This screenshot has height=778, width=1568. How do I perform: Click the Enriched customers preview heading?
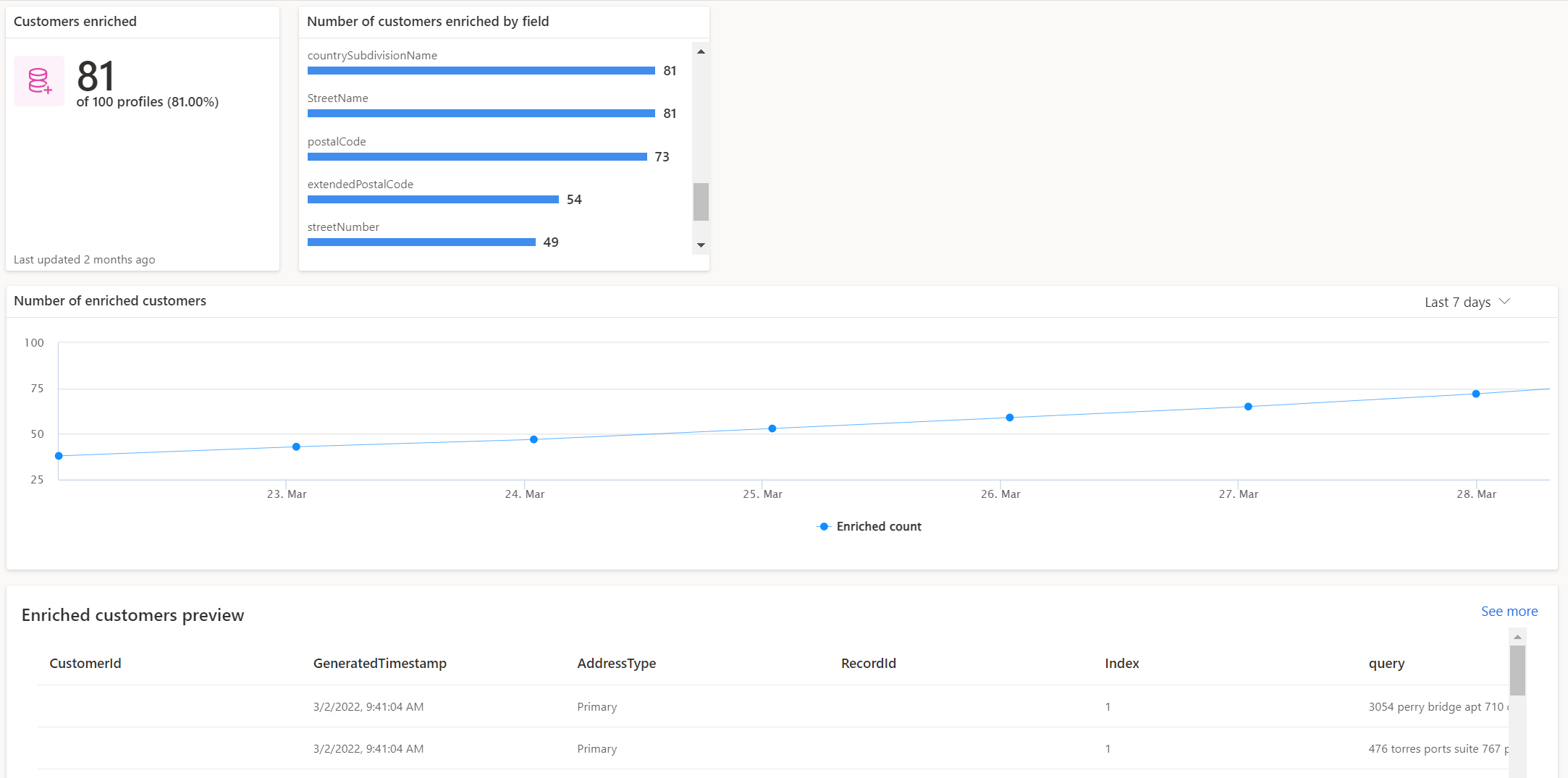[x=132, y=614]
